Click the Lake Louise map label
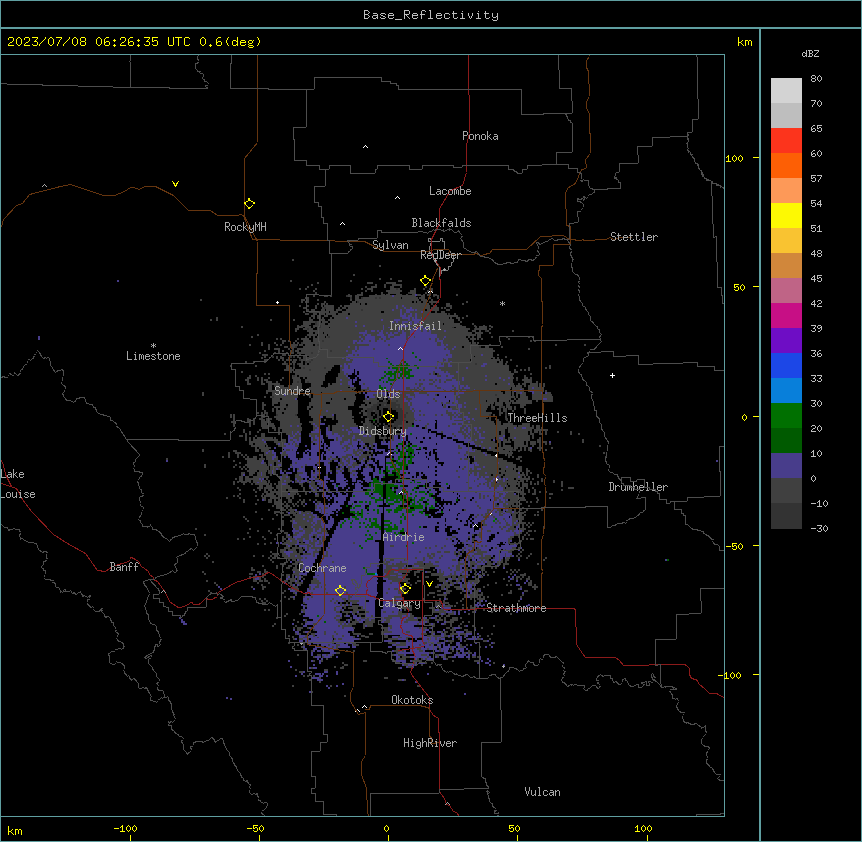This screenshot has height=842, width=862. 18,484
